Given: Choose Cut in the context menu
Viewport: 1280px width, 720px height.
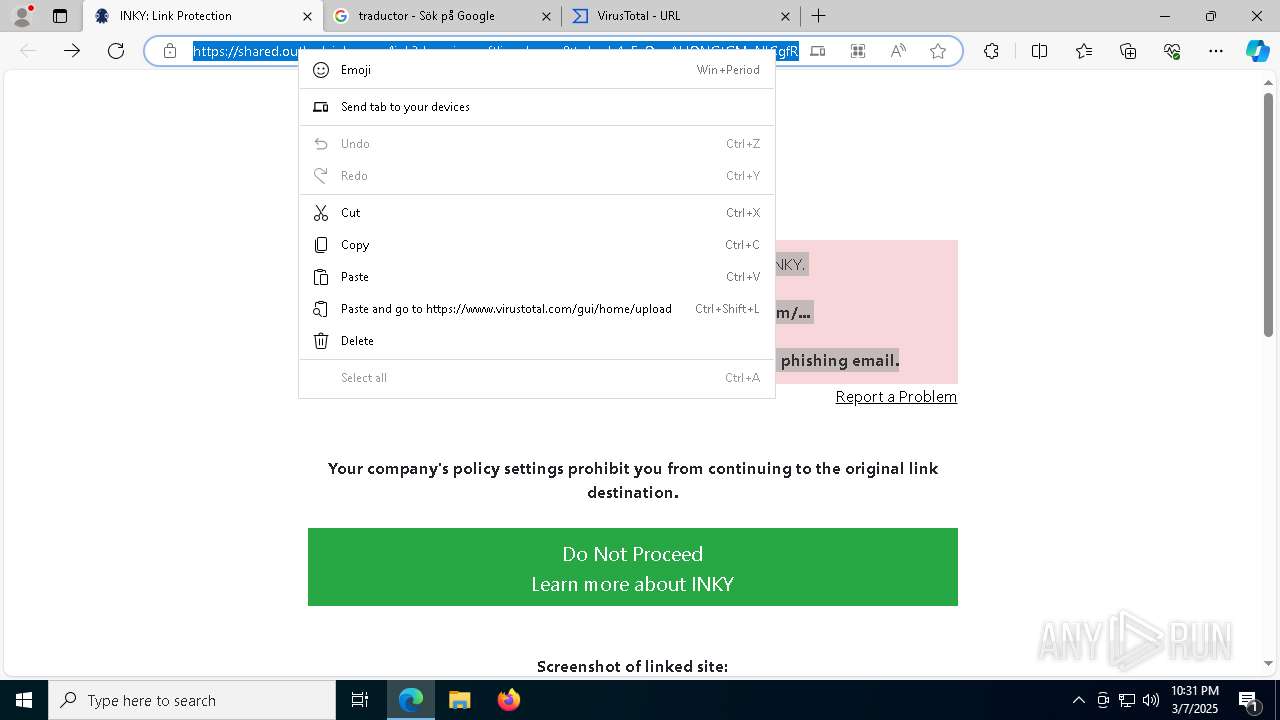Looking at the screenshot, I should (x=537, y=213).
